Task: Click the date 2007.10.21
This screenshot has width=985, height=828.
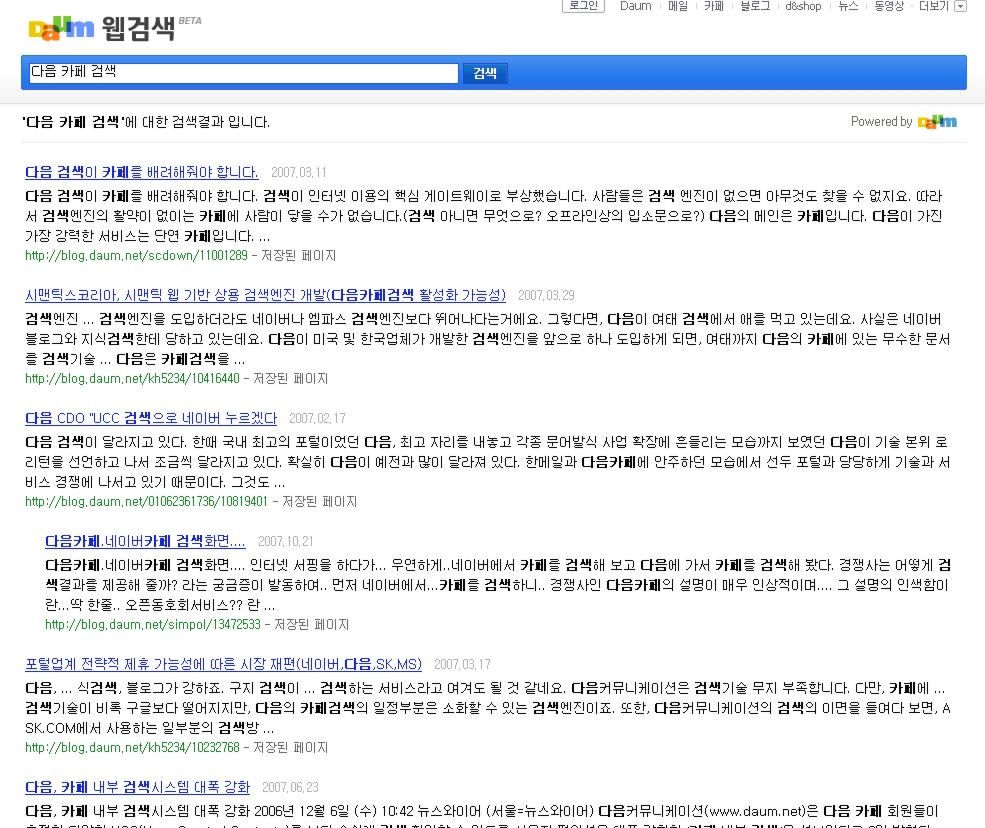Action: (286, 542)
